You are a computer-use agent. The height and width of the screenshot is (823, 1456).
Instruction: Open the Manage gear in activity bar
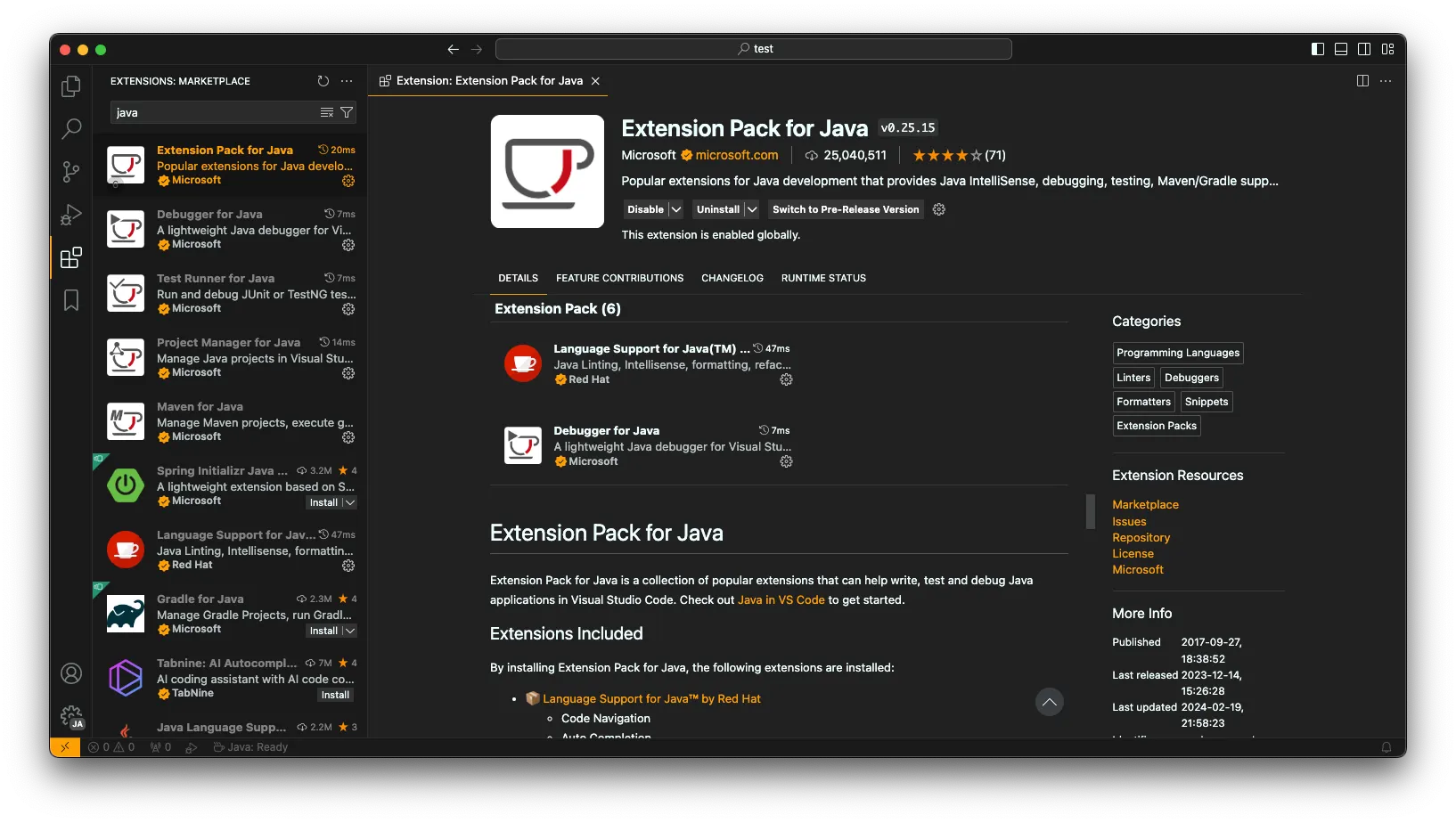[71, 716]
